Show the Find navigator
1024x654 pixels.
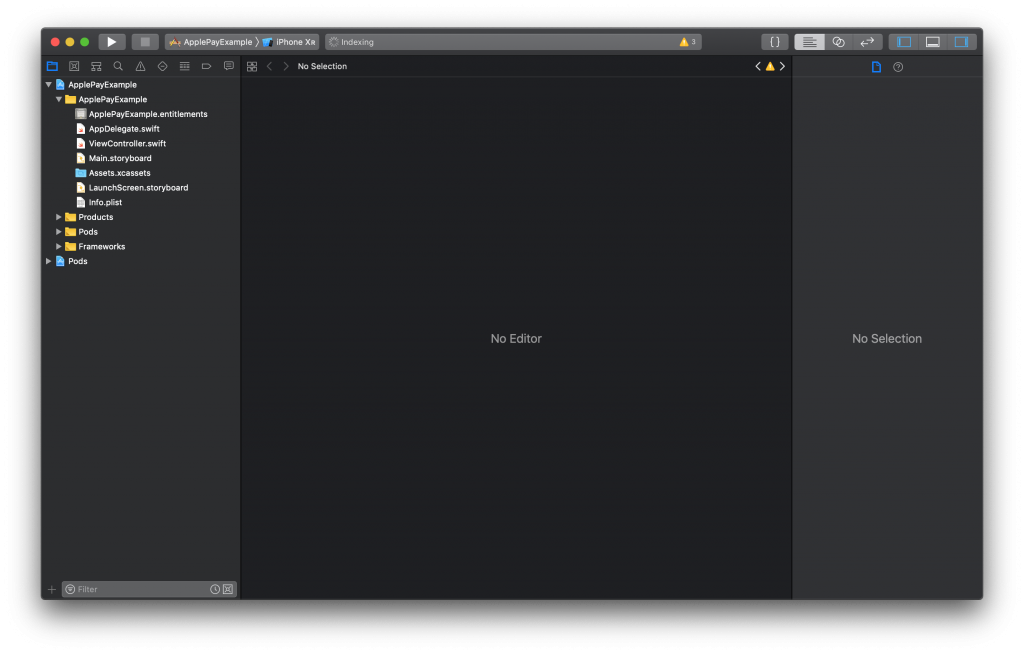(118, 66)
